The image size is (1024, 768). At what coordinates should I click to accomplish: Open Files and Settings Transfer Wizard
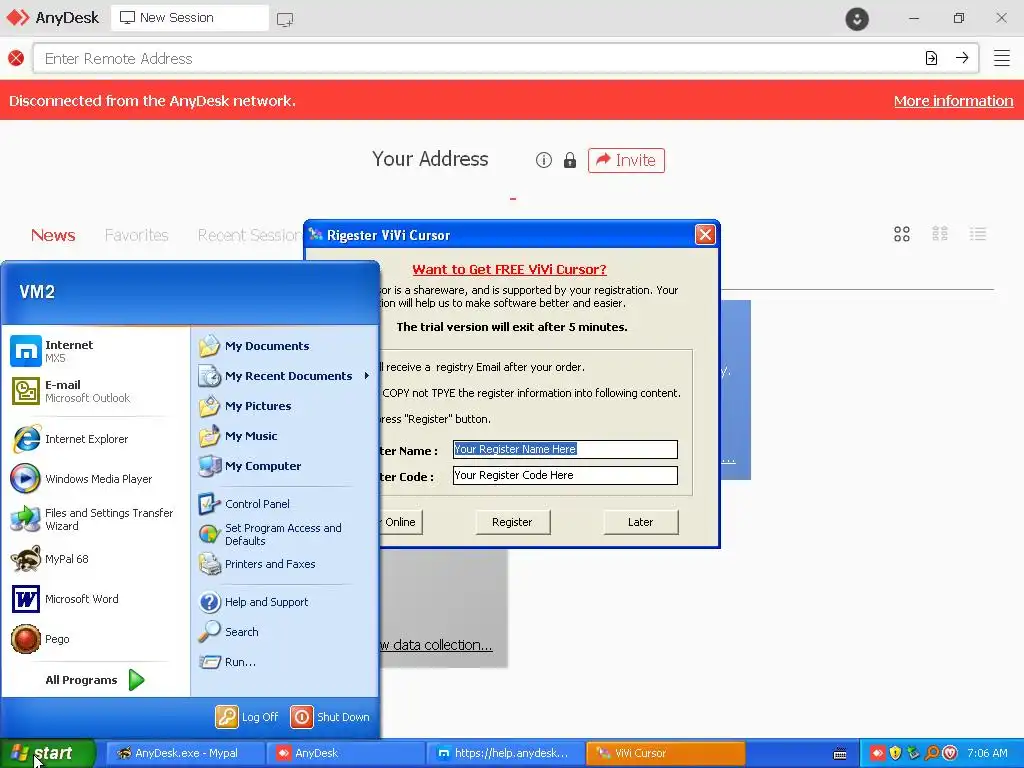click(x=95, y=519)
